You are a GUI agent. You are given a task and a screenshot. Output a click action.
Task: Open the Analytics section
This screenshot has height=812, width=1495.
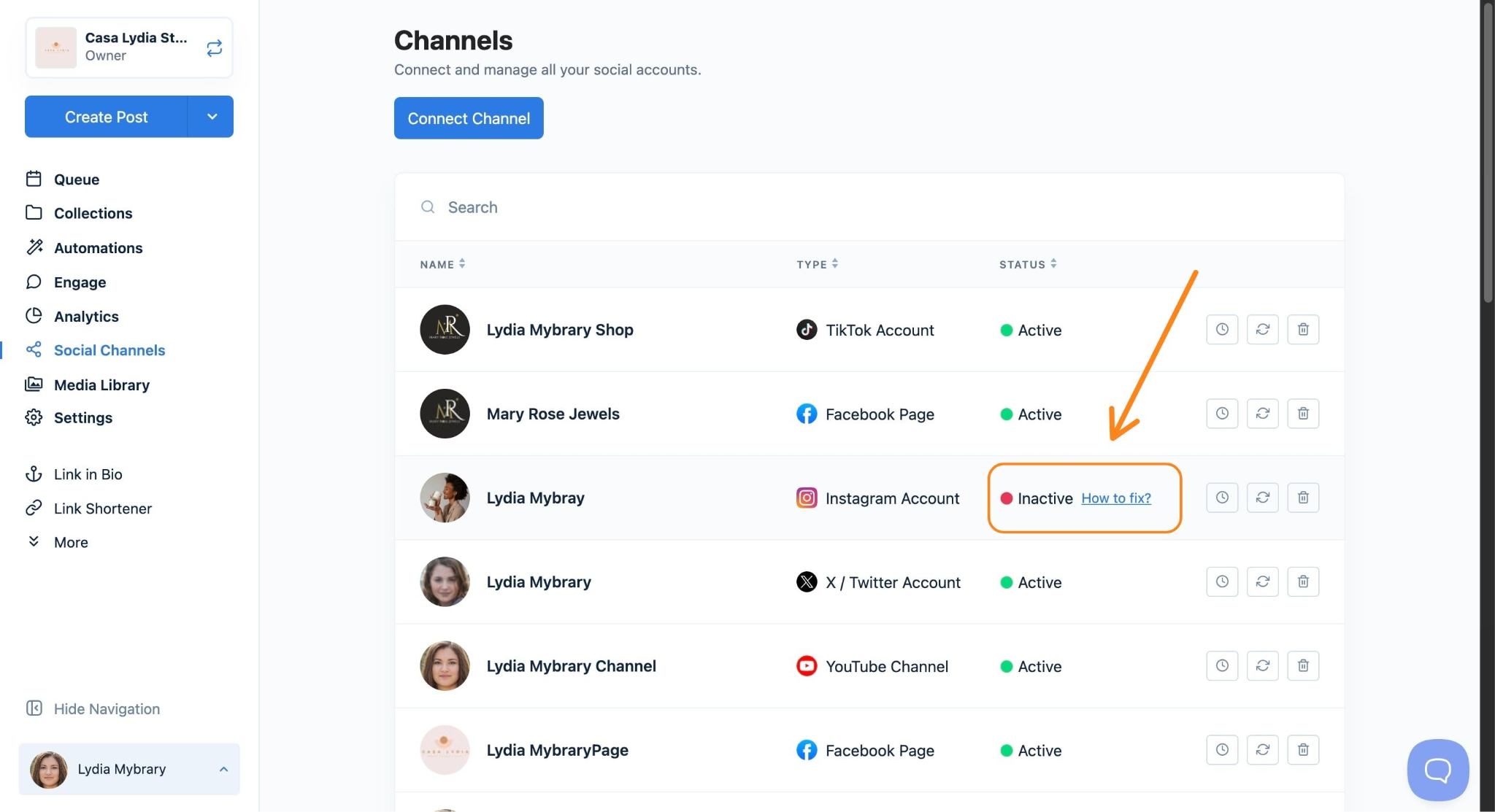point(86,317)
